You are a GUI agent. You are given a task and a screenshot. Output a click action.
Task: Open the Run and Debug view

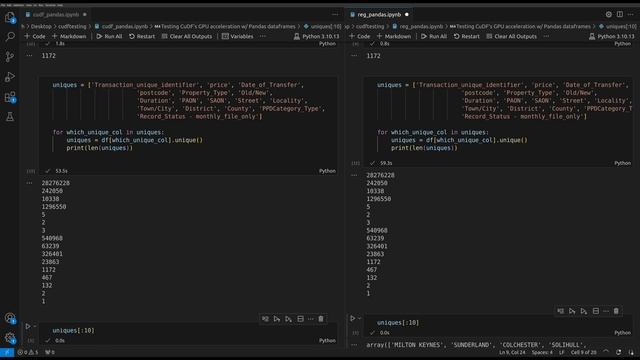pyautogui.click(x=10, y=77)
